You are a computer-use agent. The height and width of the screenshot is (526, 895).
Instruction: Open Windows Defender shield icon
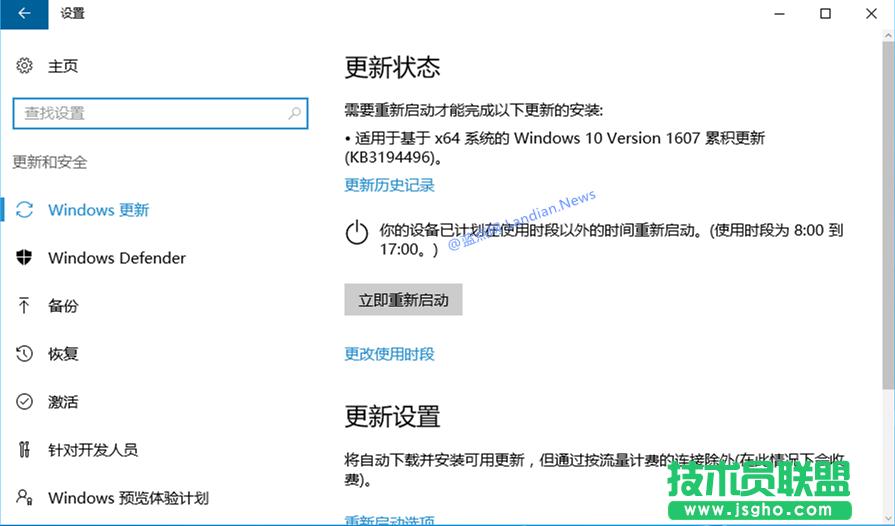point(25,258)
